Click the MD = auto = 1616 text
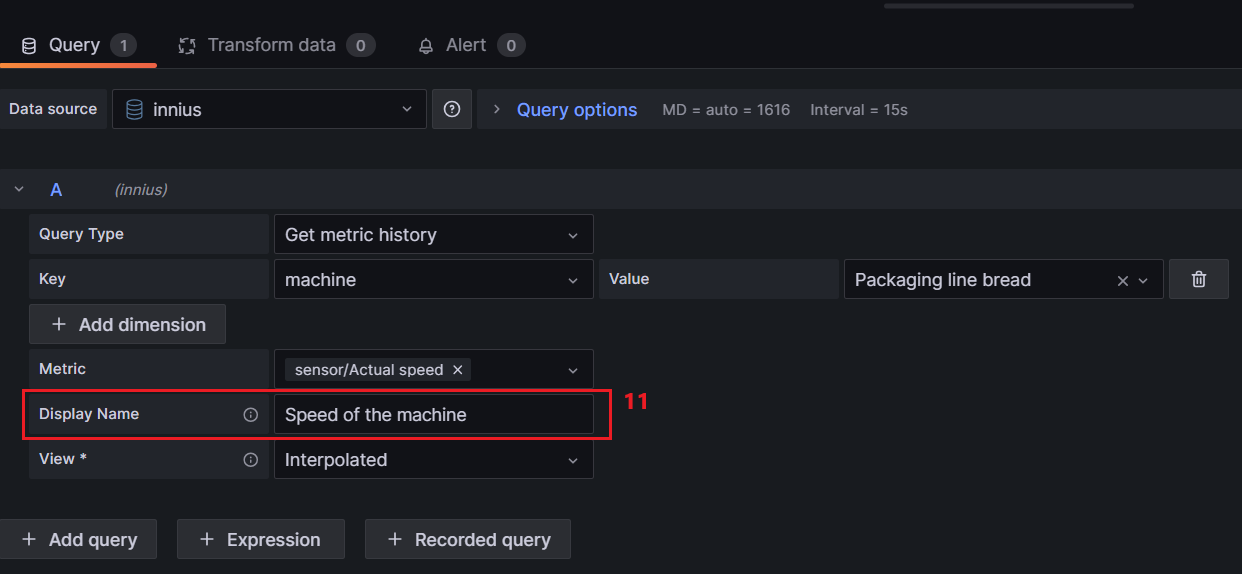Screen dimensions: 1242x574 point(726,110)
